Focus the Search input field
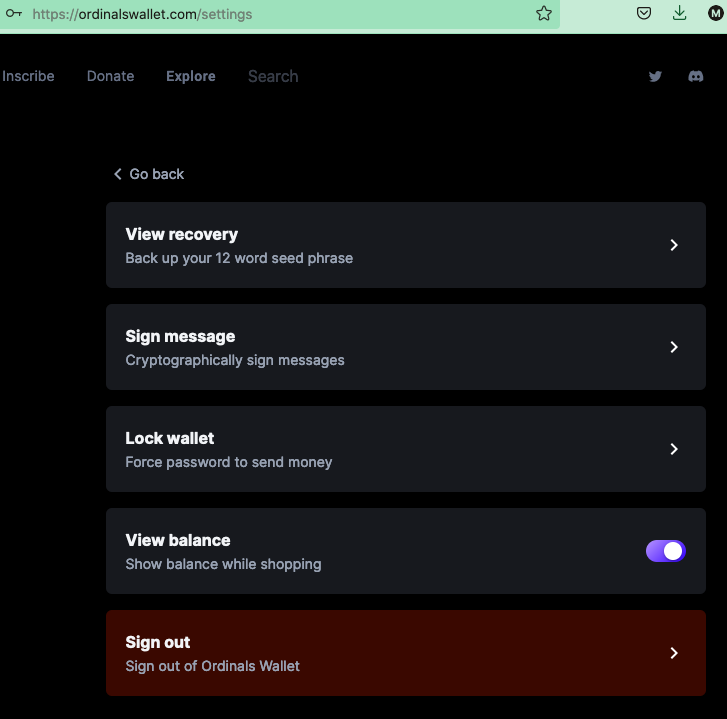Screen dimensions: 727x719 coord(273,76)
